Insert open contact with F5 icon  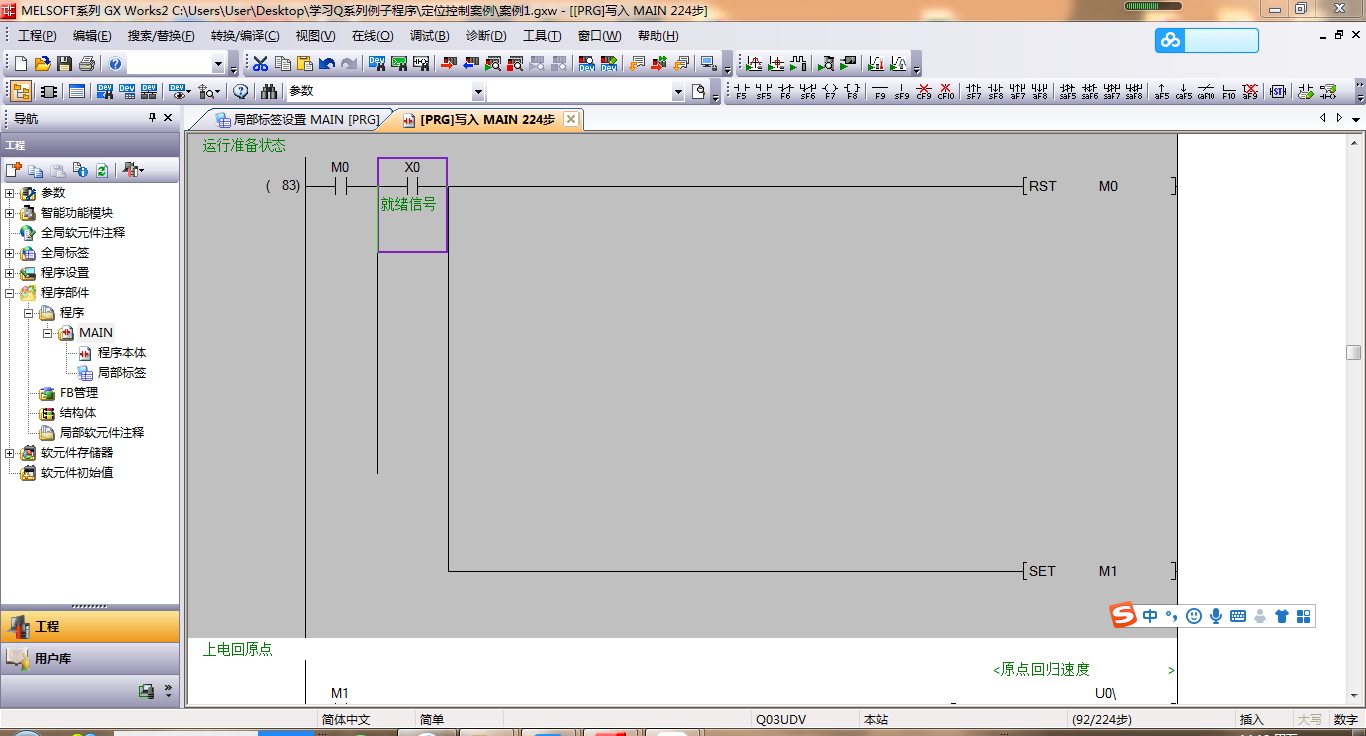(741, 92)
